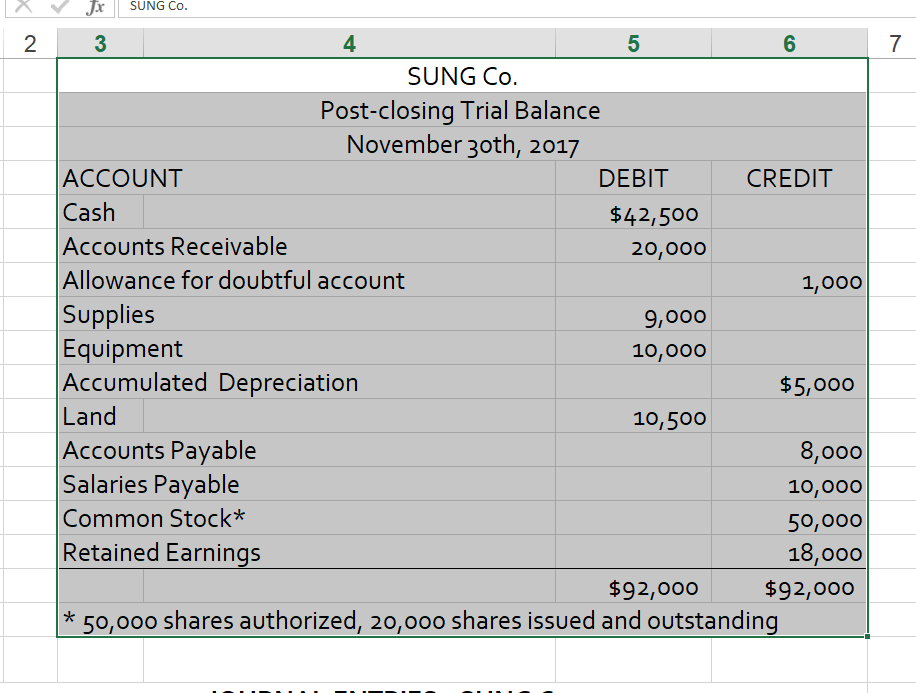The height and width of the screenshot is (693, 916).
Task: Select the Supplies account cell
Action: [x=307, y=314]
